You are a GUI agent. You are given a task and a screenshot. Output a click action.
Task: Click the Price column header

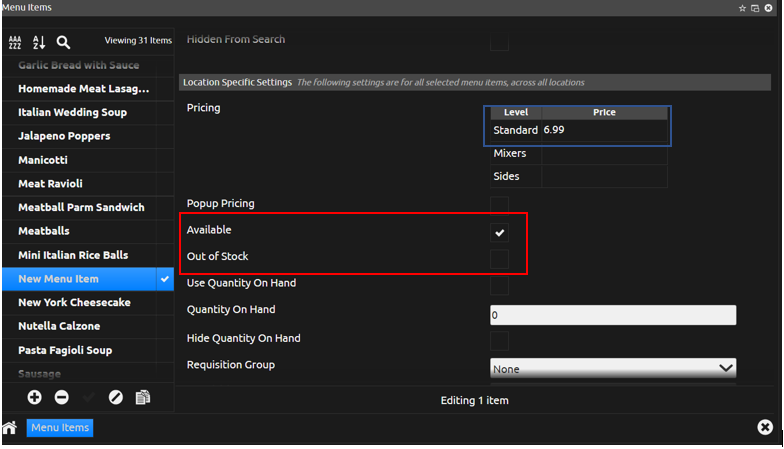(x=604, y=112)
